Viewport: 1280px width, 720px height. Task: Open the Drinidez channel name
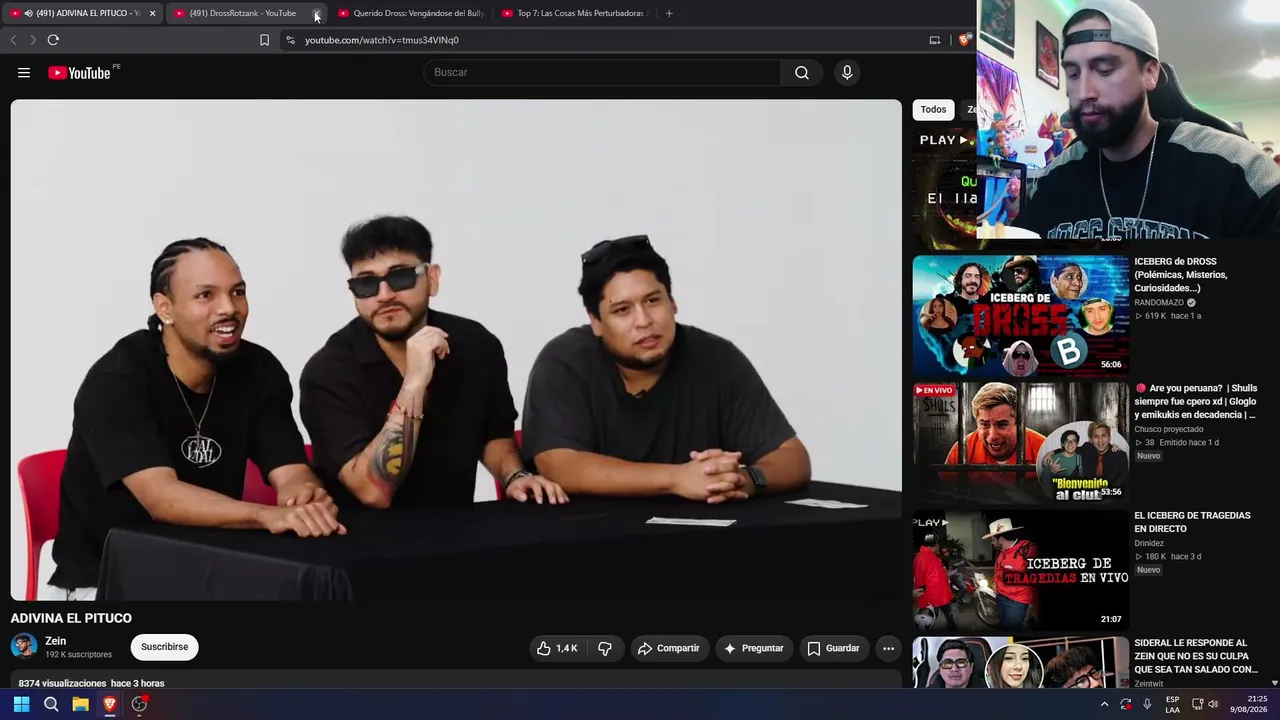click(x=1148, y=544)
